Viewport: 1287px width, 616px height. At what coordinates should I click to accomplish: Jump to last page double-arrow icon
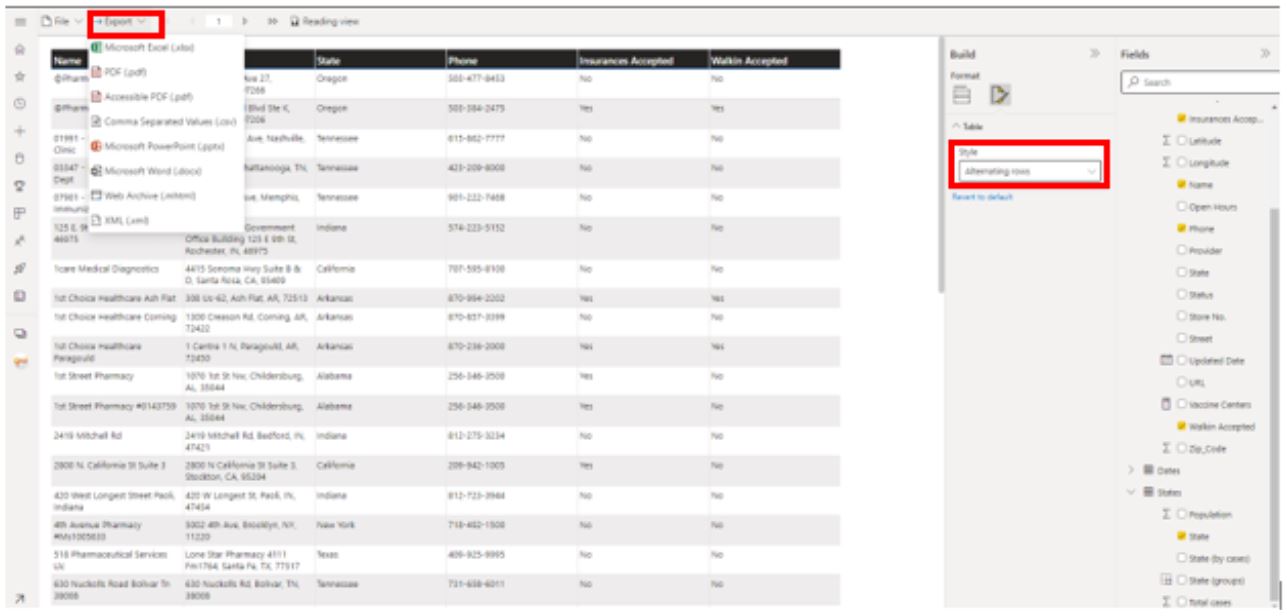pos(273,21)
